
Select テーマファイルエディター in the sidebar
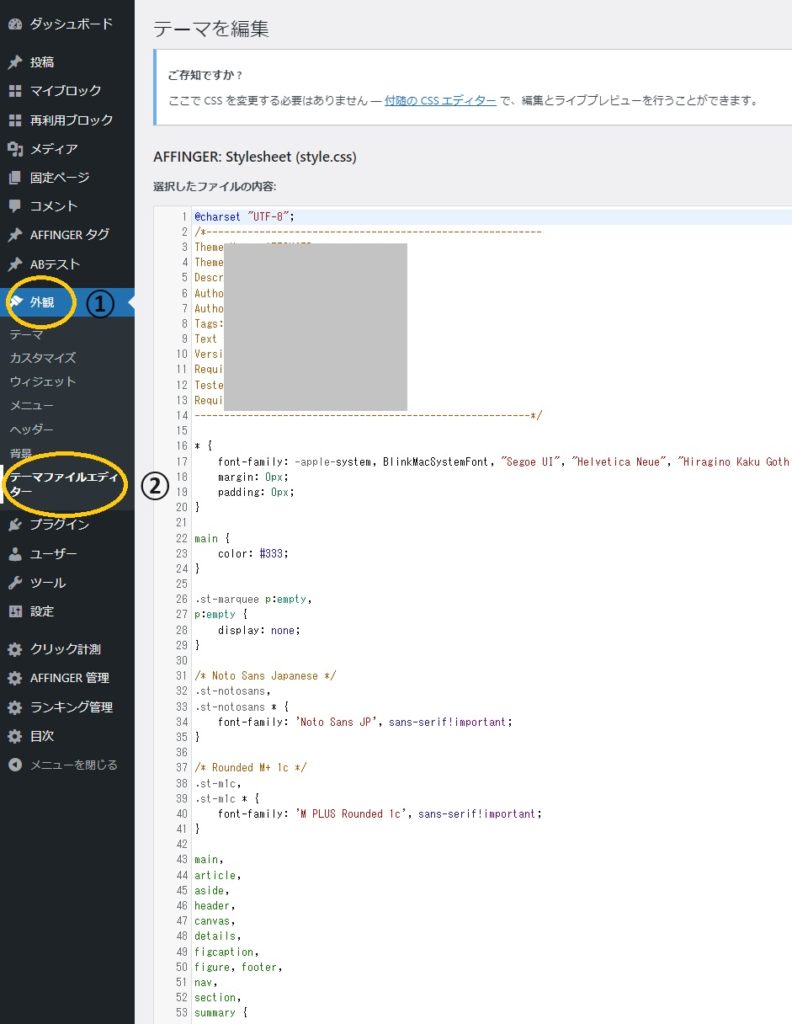pyautogui.click(x=63, y=484)
